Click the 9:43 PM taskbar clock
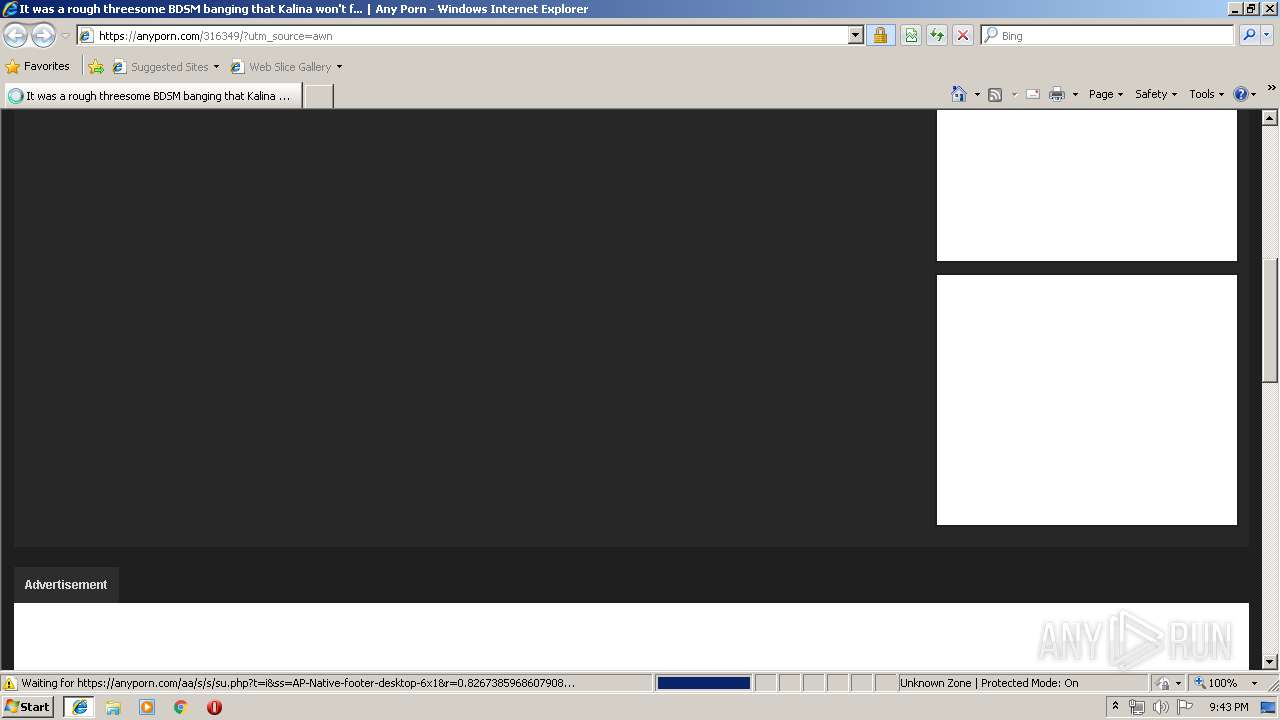 (1228, 707)
